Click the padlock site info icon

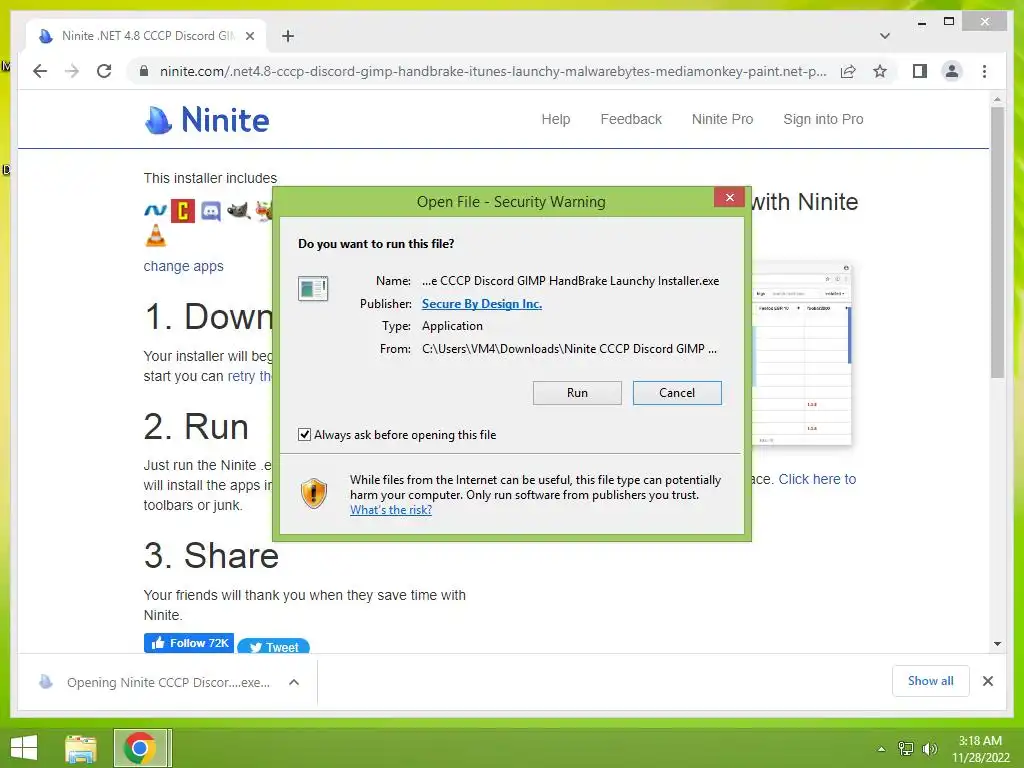click(x=144, y=71)
